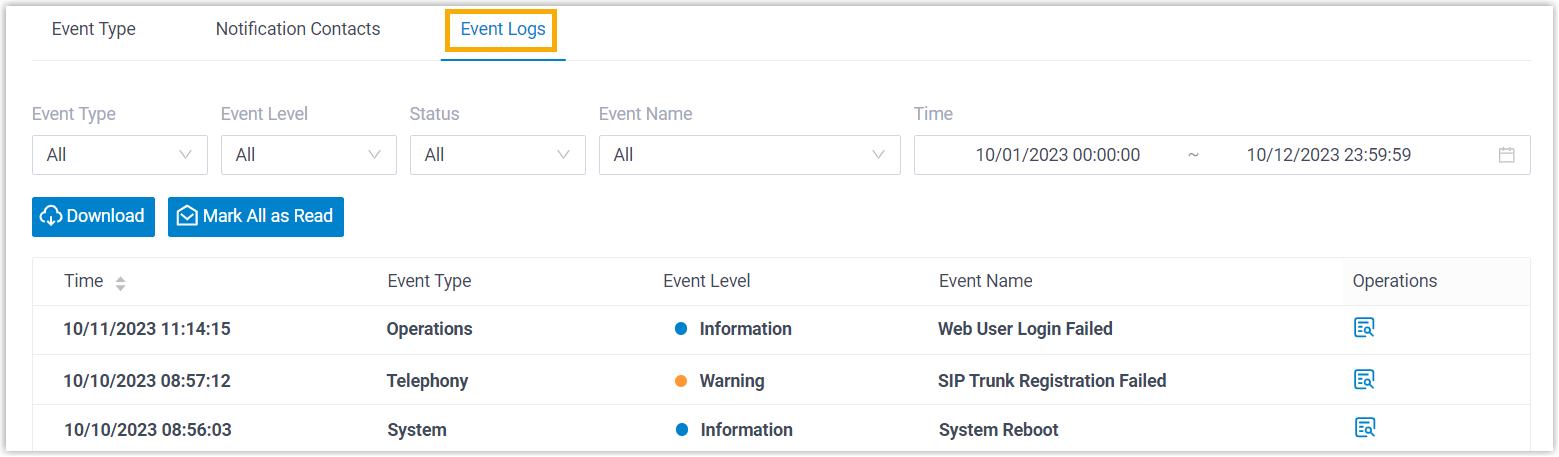Sort log table by Time column arrows
Image resolution: width=1559 pixels, height=457 pixels.
point(120,283)
